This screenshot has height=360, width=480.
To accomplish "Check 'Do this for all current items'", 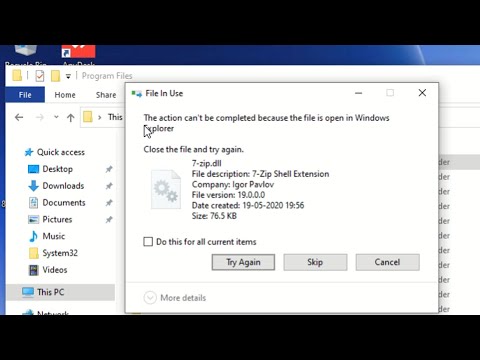I will 148,242.
